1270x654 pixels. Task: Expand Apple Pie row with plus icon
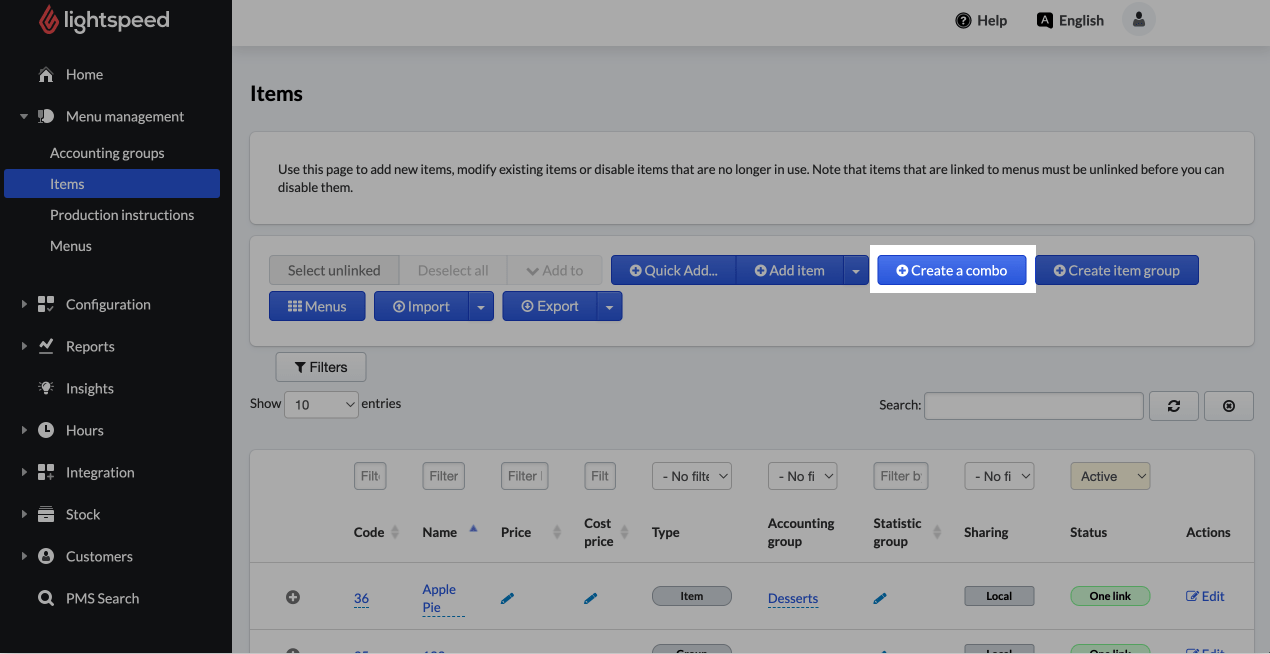[x=293, y=597]
